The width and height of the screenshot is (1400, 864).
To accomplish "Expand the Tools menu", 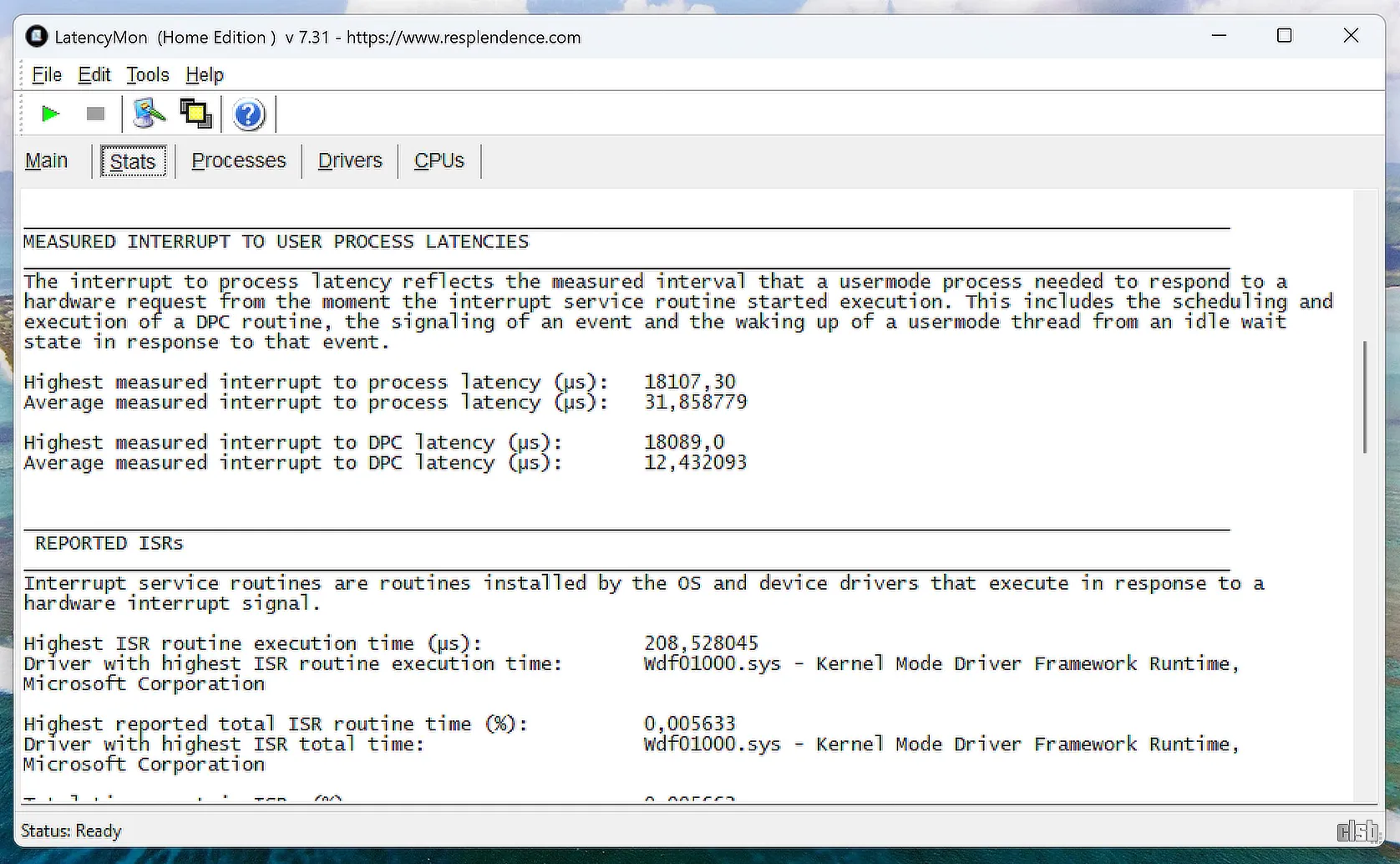I will [148, 75].
